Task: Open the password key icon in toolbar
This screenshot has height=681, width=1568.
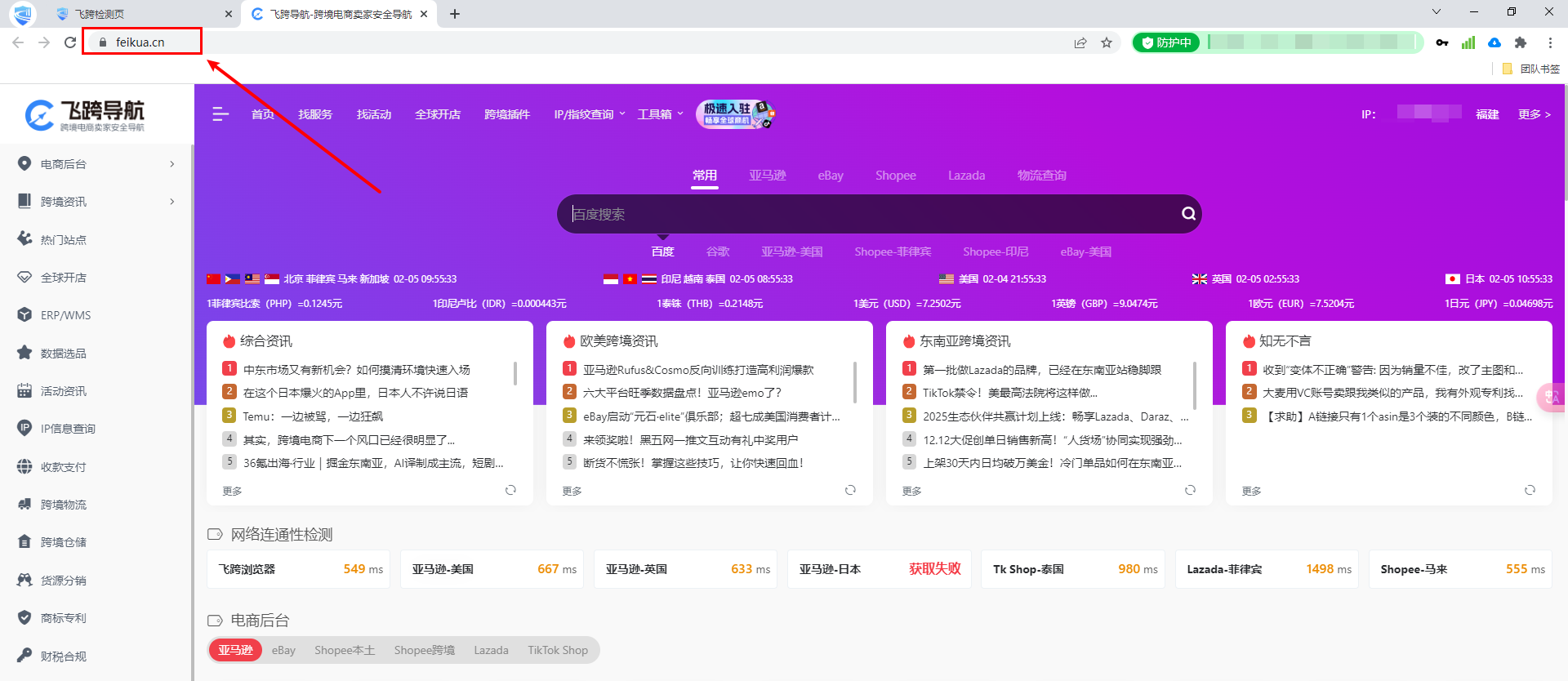Action: 1442,42
